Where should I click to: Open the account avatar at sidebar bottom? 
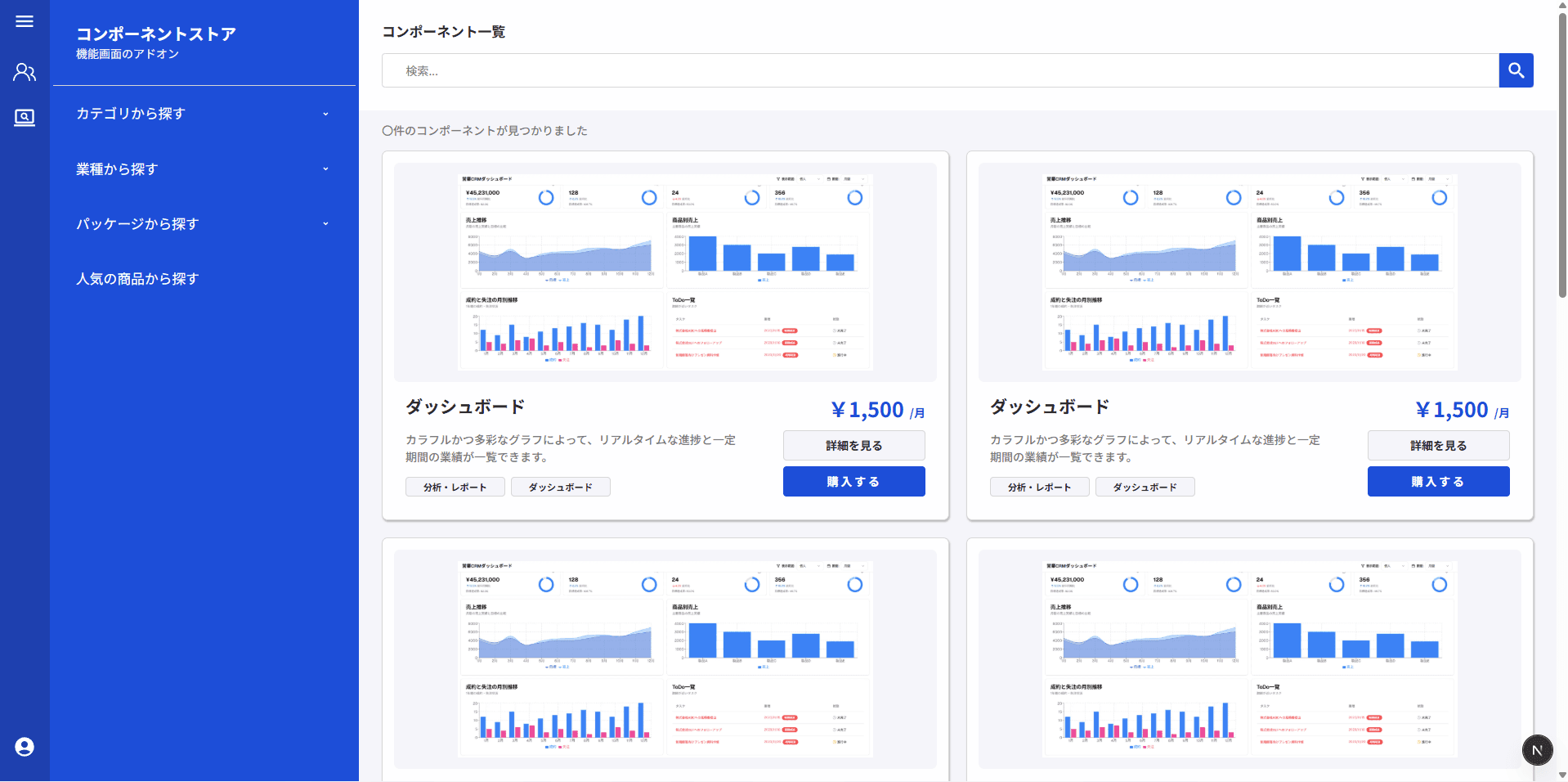[24, 748]
